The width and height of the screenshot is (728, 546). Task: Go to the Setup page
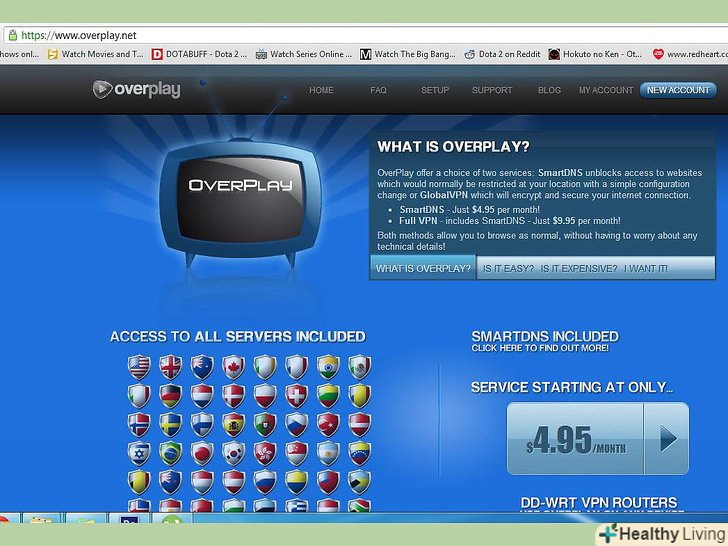pyautogui.click(x=434, y=90)
